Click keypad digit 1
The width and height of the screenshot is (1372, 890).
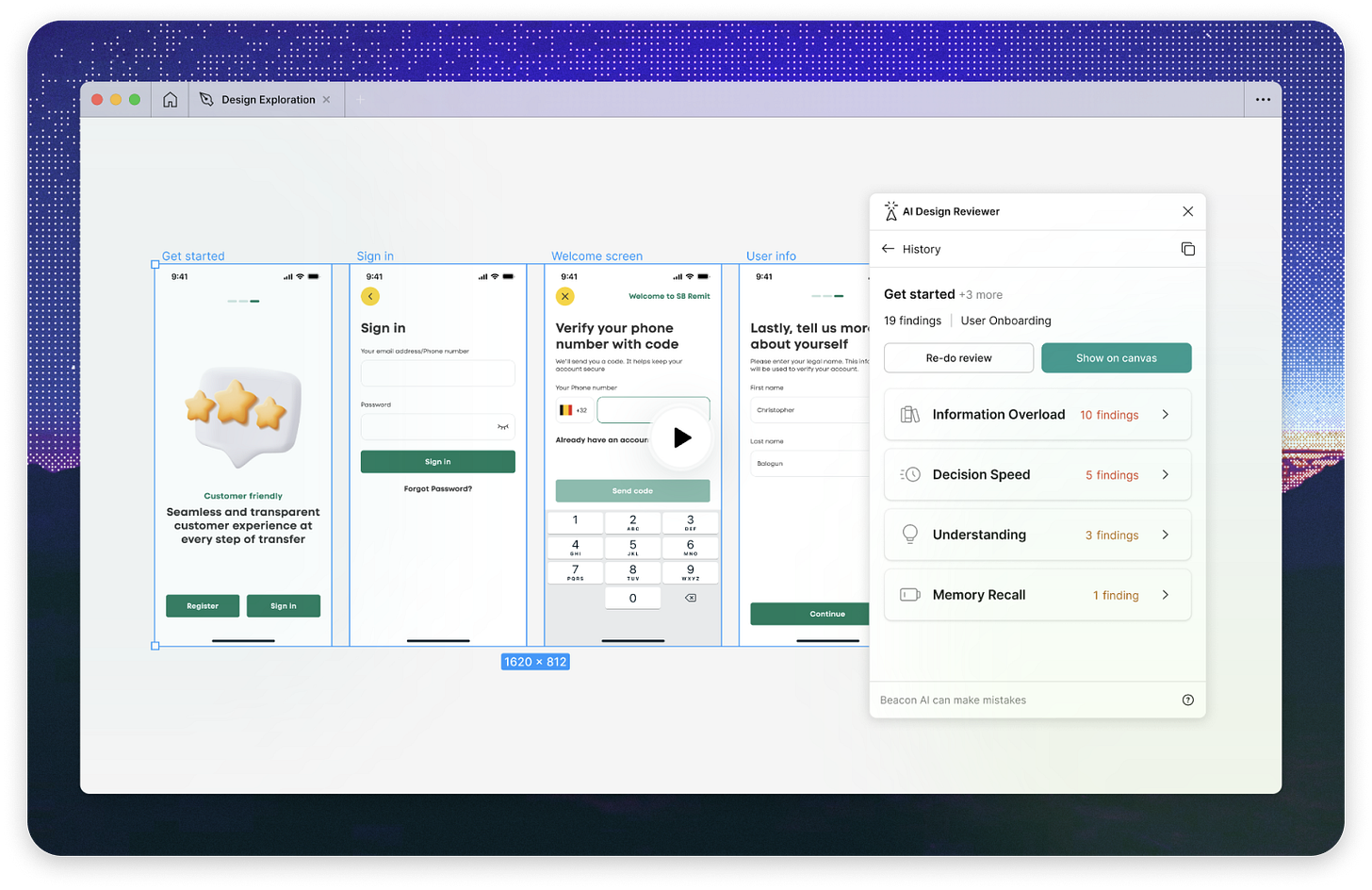click(x=575, y=521)
